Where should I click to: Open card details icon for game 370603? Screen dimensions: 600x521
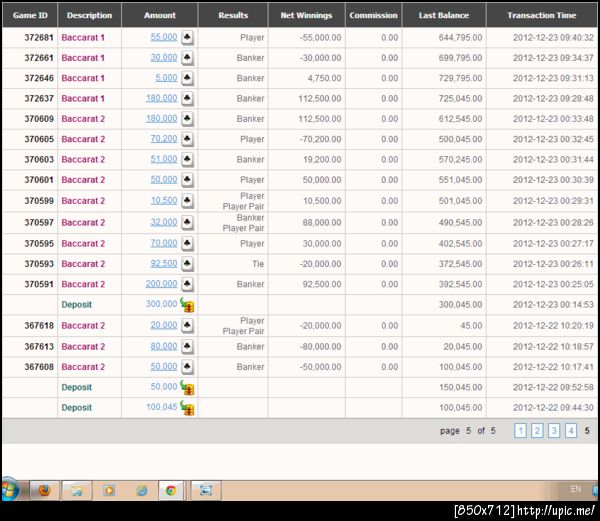coord(187,159)
